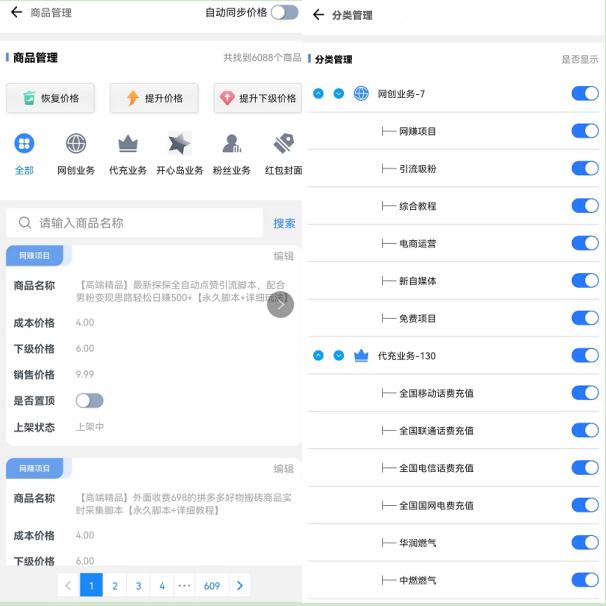Select the 红包封面 tag icon

pyautogui.click(x=283, y=144)
